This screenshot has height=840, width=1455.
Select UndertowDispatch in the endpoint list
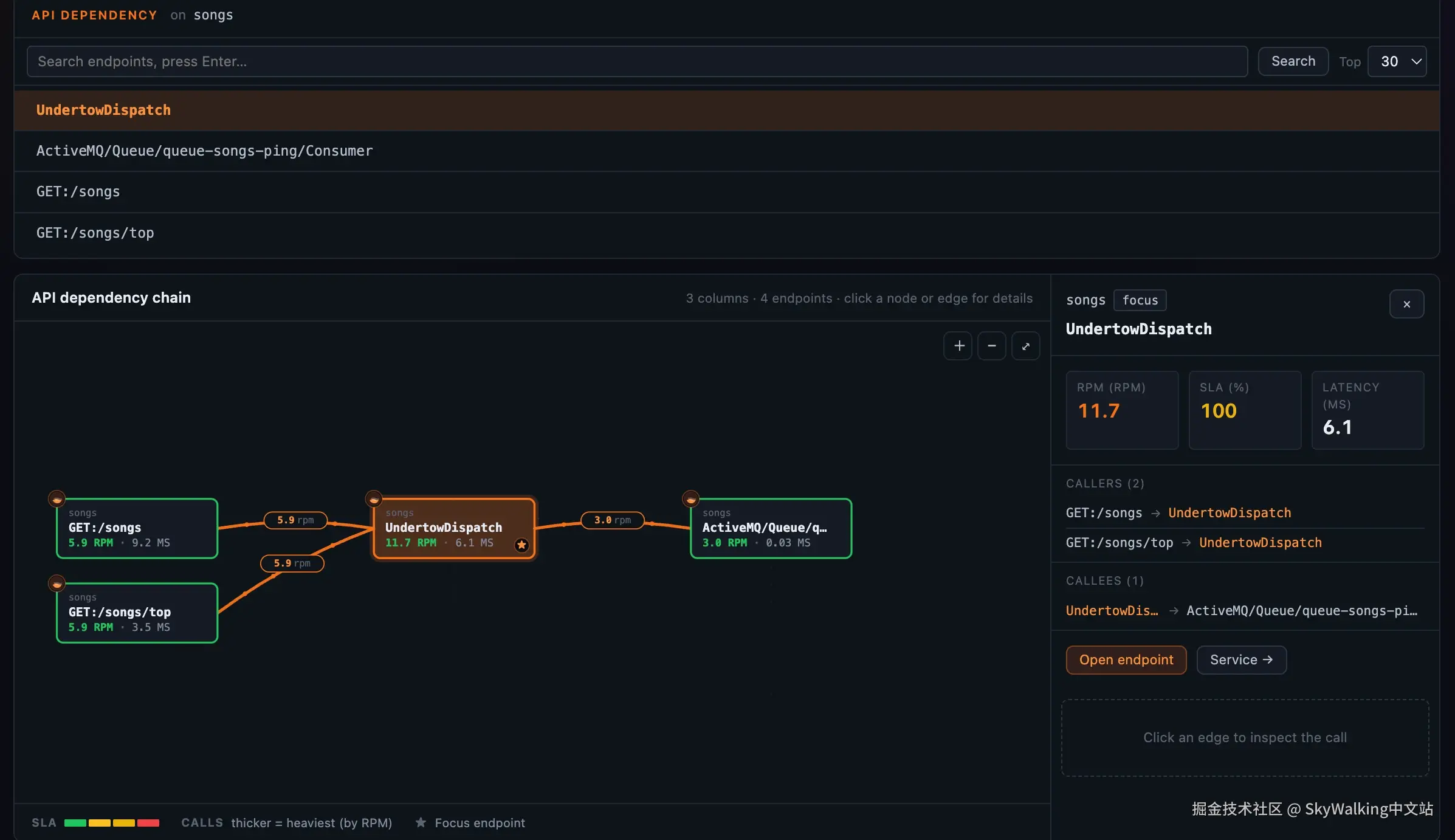coord(727,110)
